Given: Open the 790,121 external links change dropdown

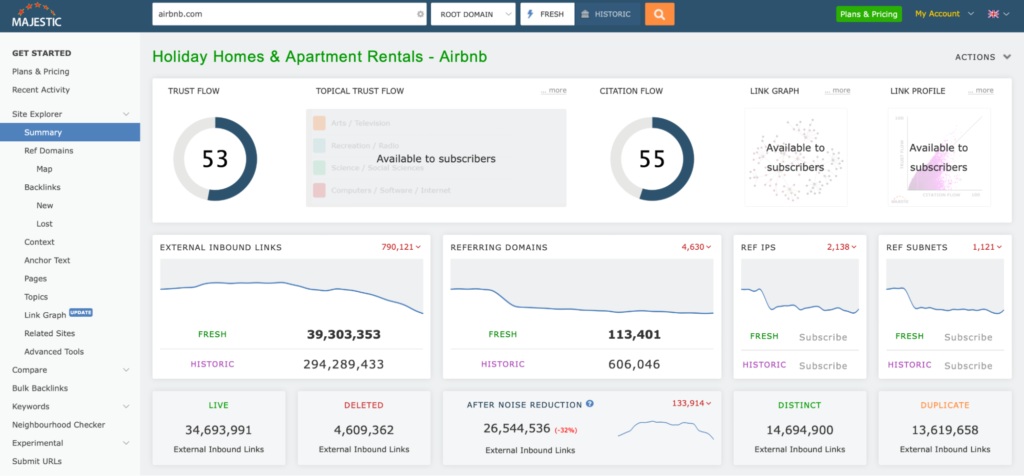Looking at the screenshot, I should (x=401, y=247).
